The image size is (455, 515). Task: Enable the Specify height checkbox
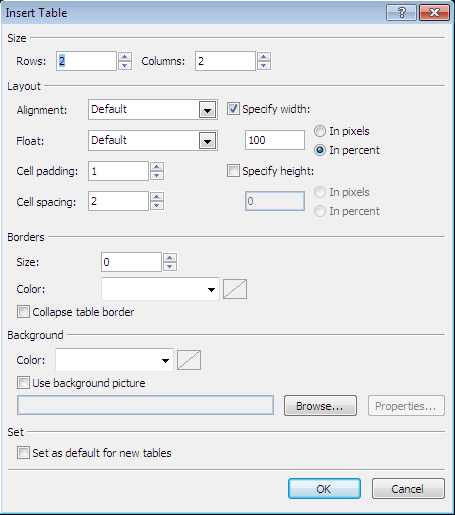point(233,171)
